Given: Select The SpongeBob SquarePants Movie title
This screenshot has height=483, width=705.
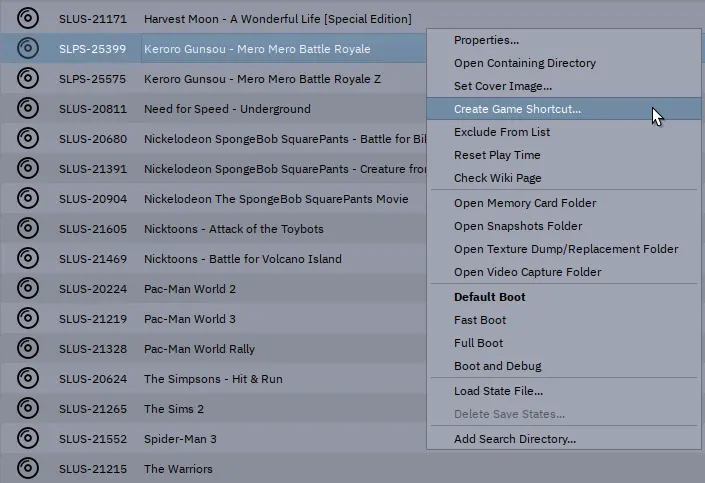Looking at the screenshot, I should [276, 199].
